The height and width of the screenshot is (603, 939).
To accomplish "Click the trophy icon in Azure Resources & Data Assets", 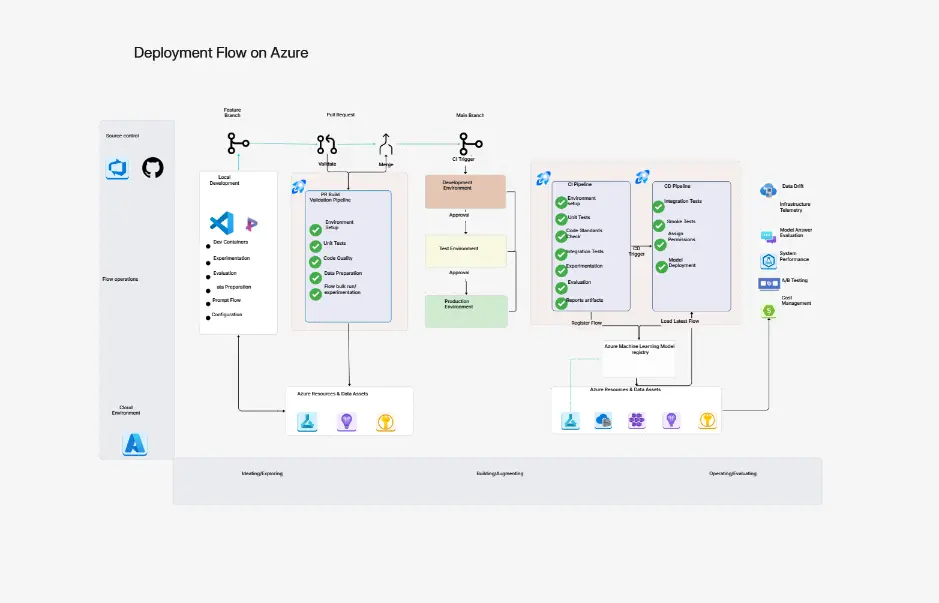I will point(385,420).
